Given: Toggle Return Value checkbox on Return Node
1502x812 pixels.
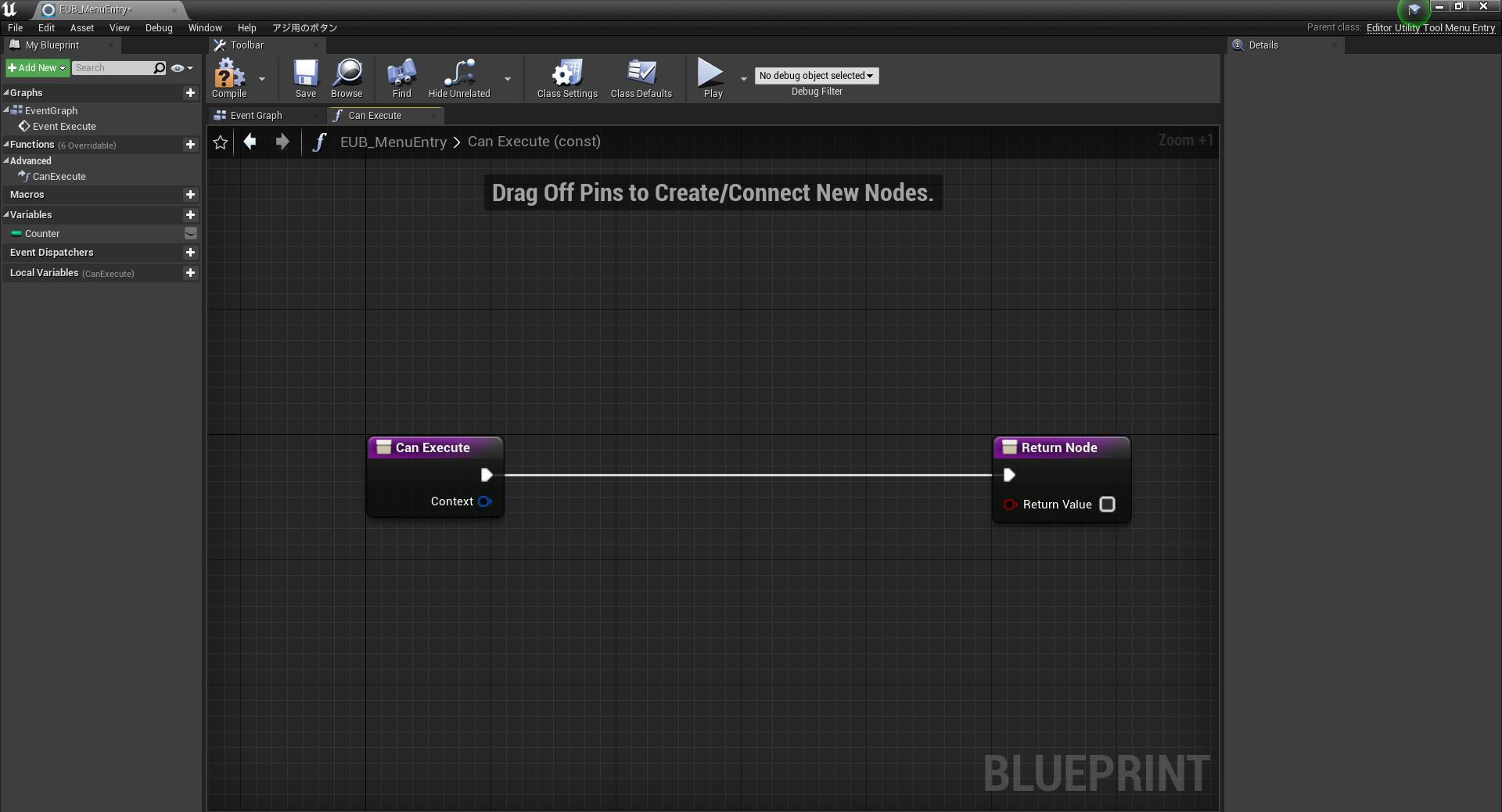Looking at the screenshot, I should pyautogui.click(x=1107, y=505).
